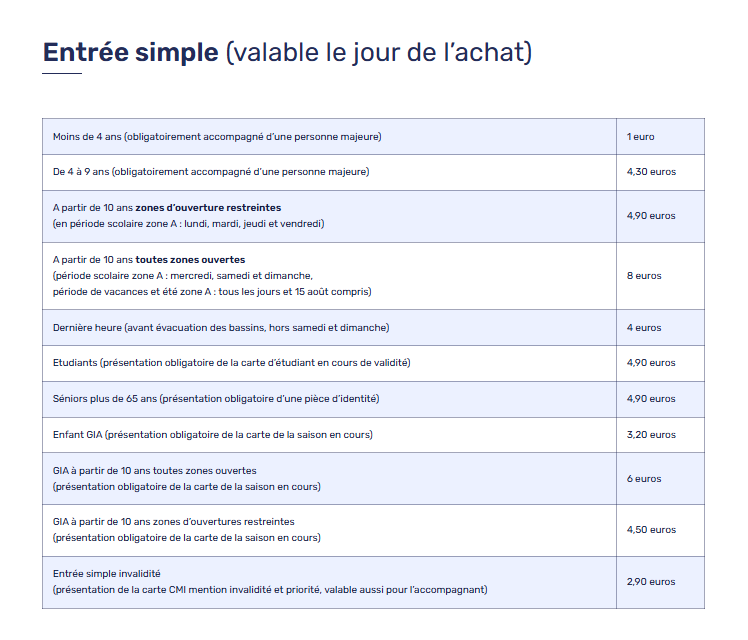This screenshot has height=640, width=748.
Task: Select the "Moins de 4 ans" row text
Action: point(217,136)
